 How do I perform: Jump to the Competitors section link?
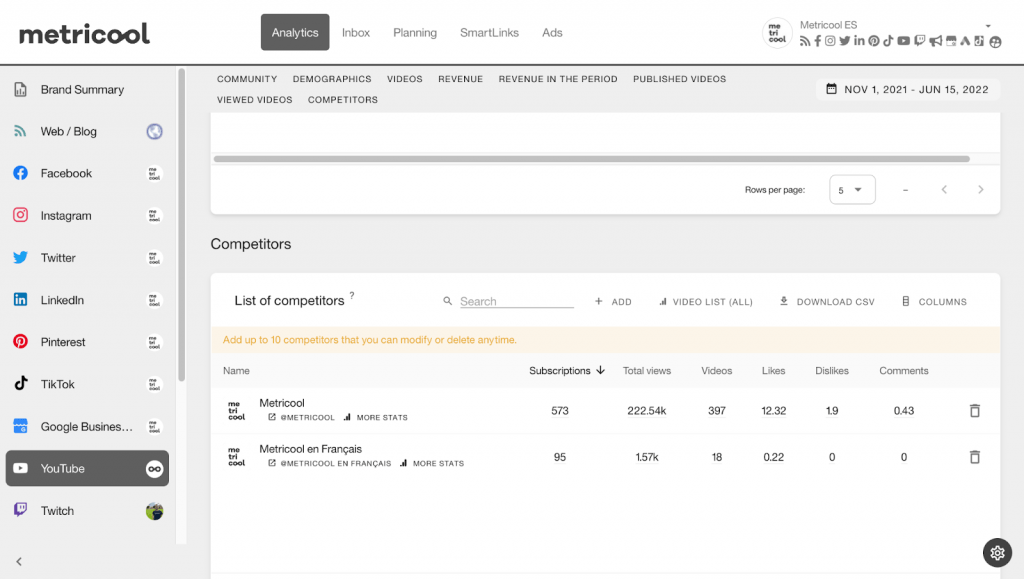[x=343, y=100]
